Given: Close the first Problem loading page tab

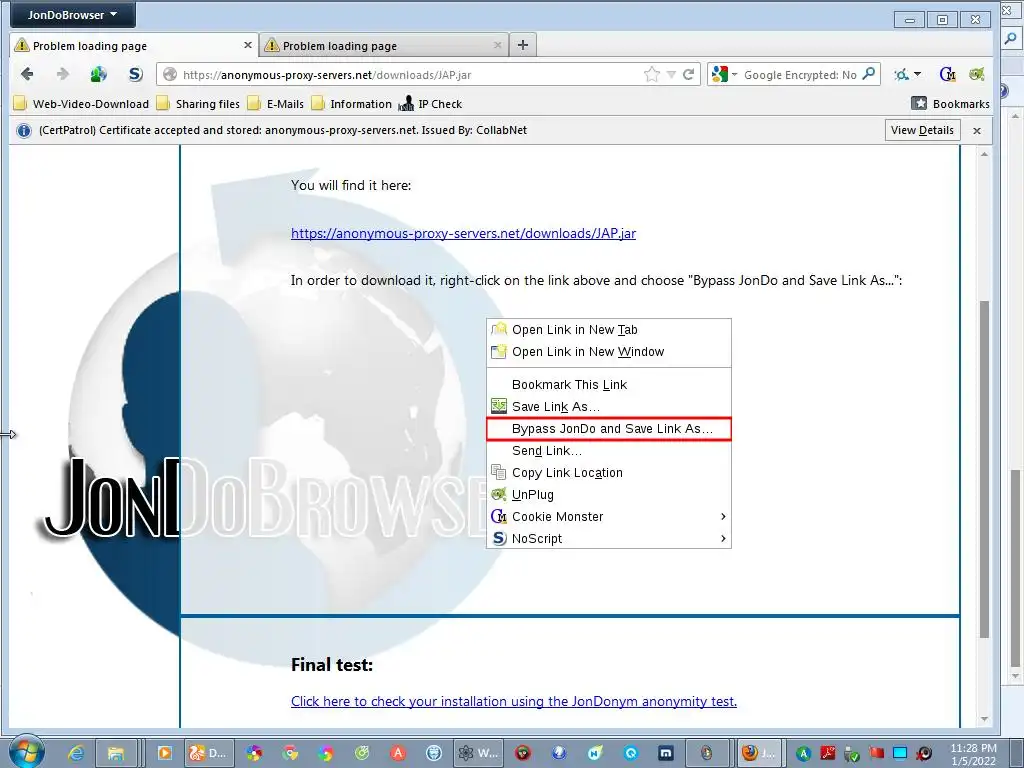Looking at the screenshot, I should tap(248, 45).
